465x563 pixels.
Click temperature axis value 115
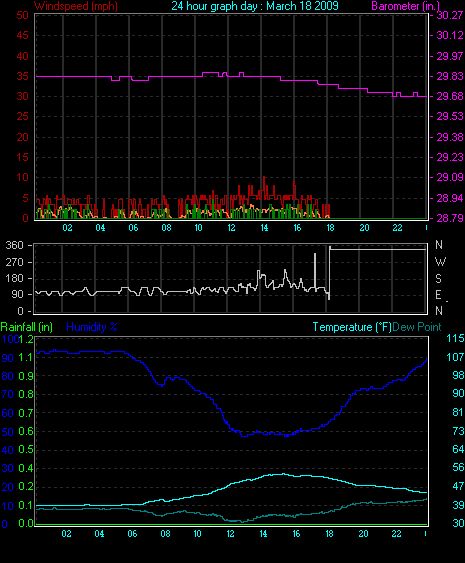(455, 338)
